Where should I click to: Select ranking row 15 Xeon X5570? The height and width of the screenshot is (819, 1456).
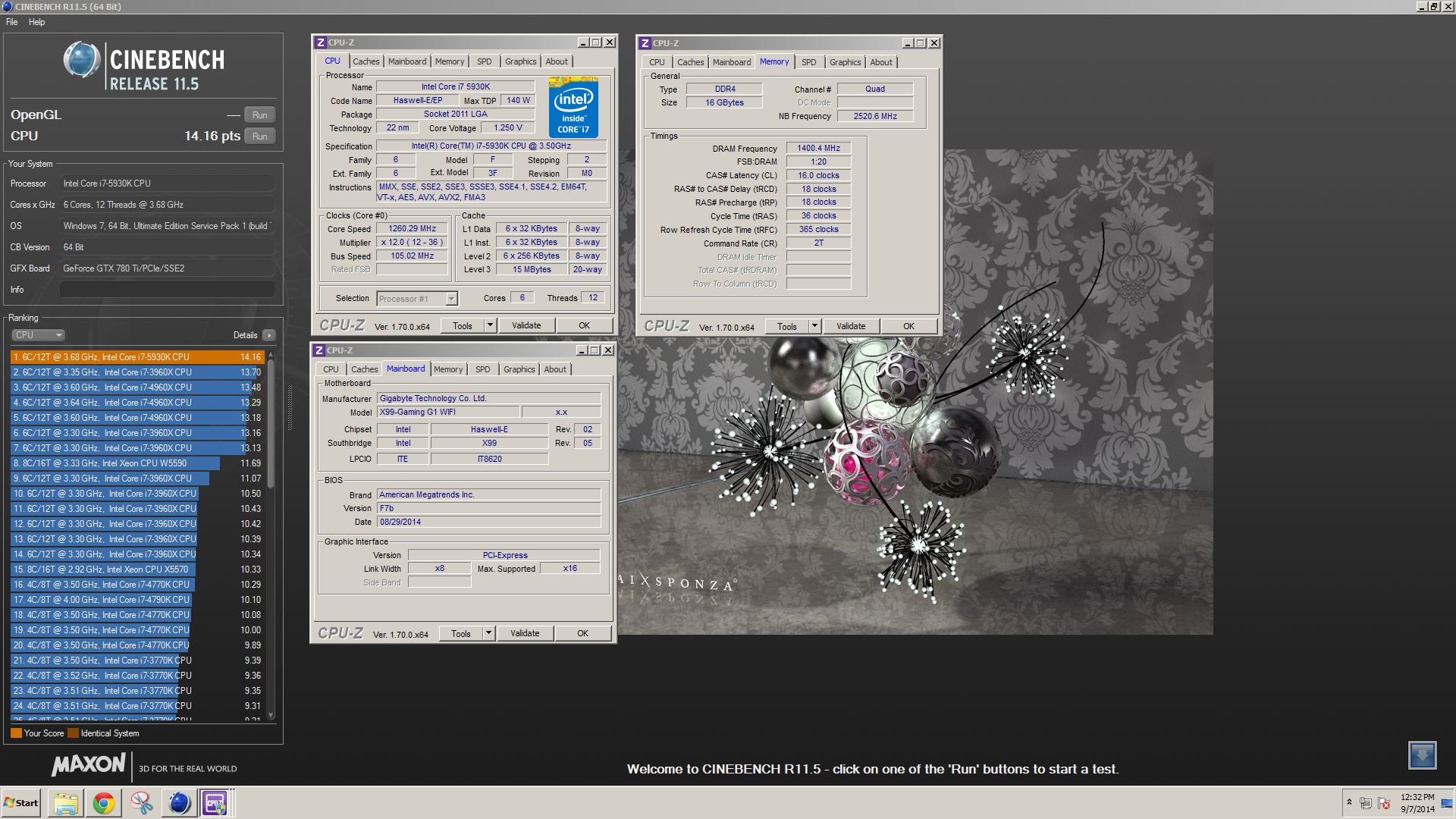click(x=137, y=570)
